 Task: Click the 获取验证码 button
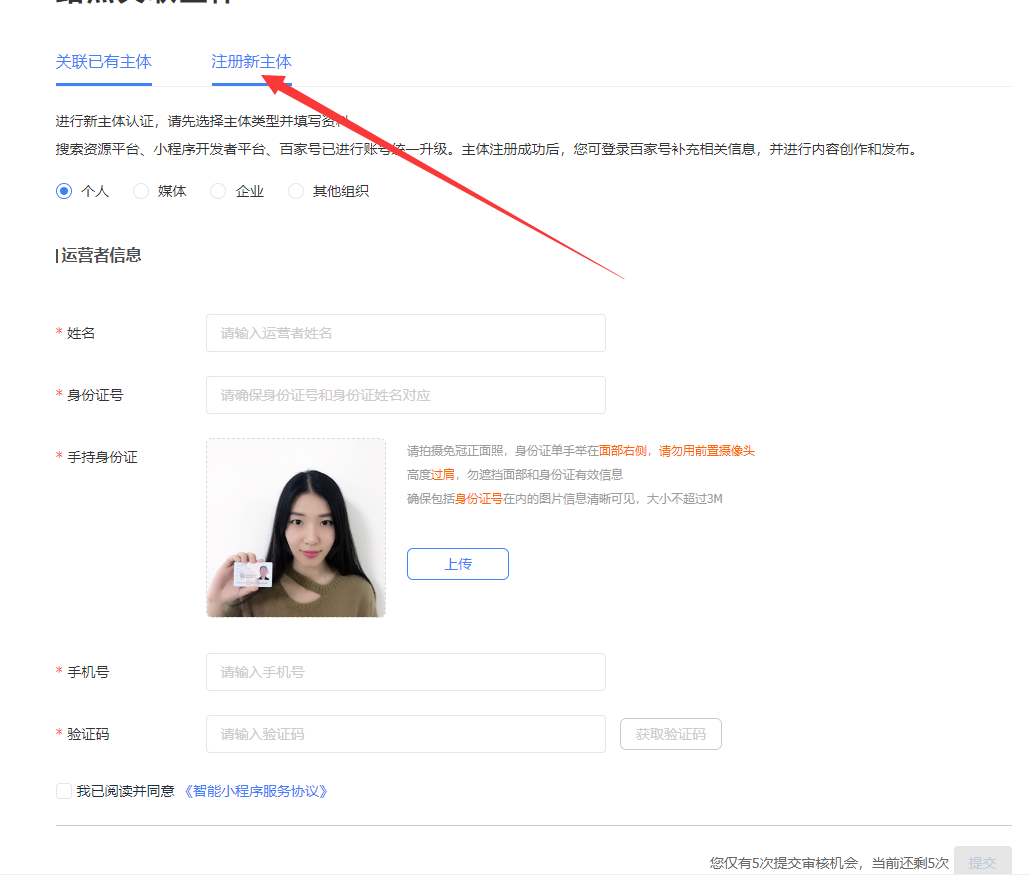point(671,734)
